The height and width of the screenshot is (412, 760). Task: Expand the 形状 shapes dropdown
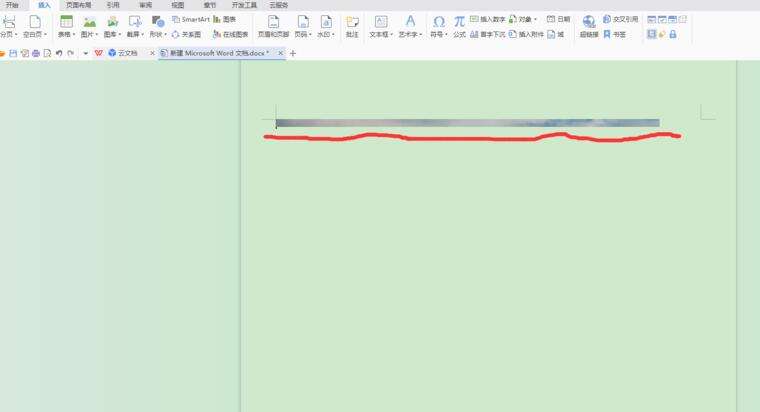(165, 35)
